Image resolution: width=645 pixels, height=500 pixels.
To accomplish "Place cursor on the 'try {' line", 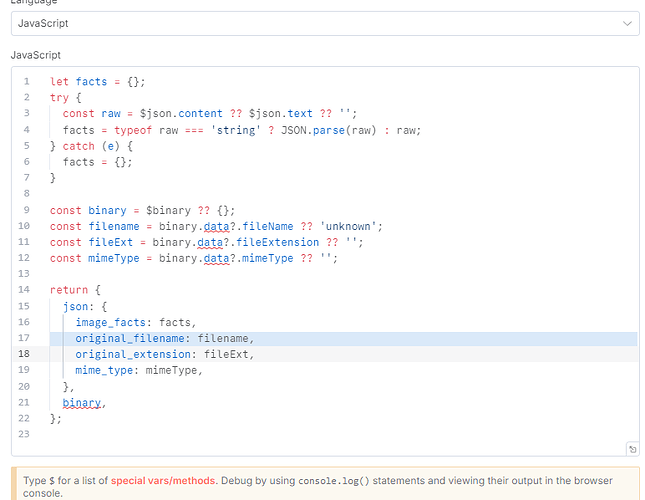I will coord(66,97).
